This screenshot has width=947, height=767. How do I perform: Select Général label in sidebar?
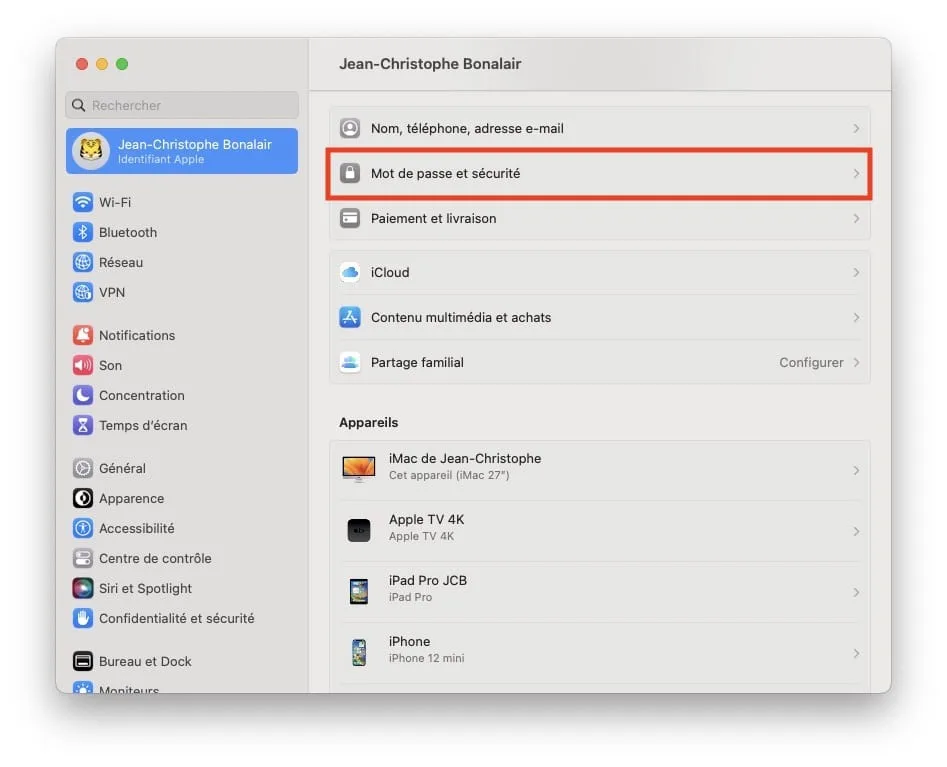coord(122,468)
